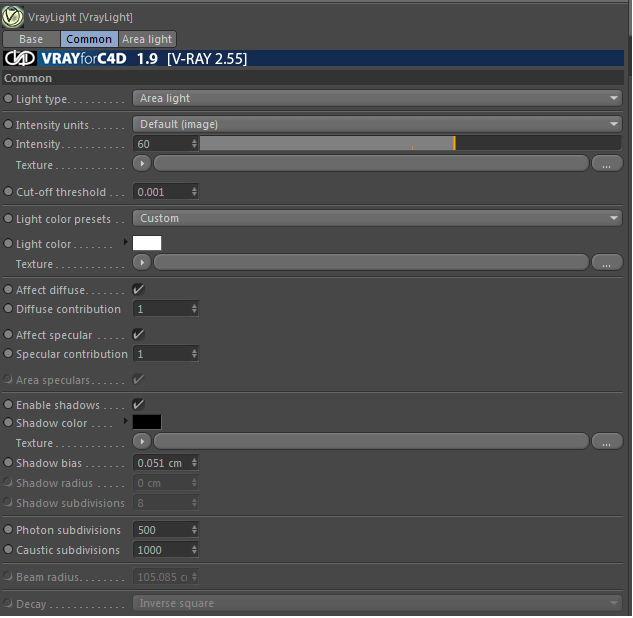Screen dimensions: 633x618
Task: Toggle the Enable shadows checkbox
Action: coord(138,404)
